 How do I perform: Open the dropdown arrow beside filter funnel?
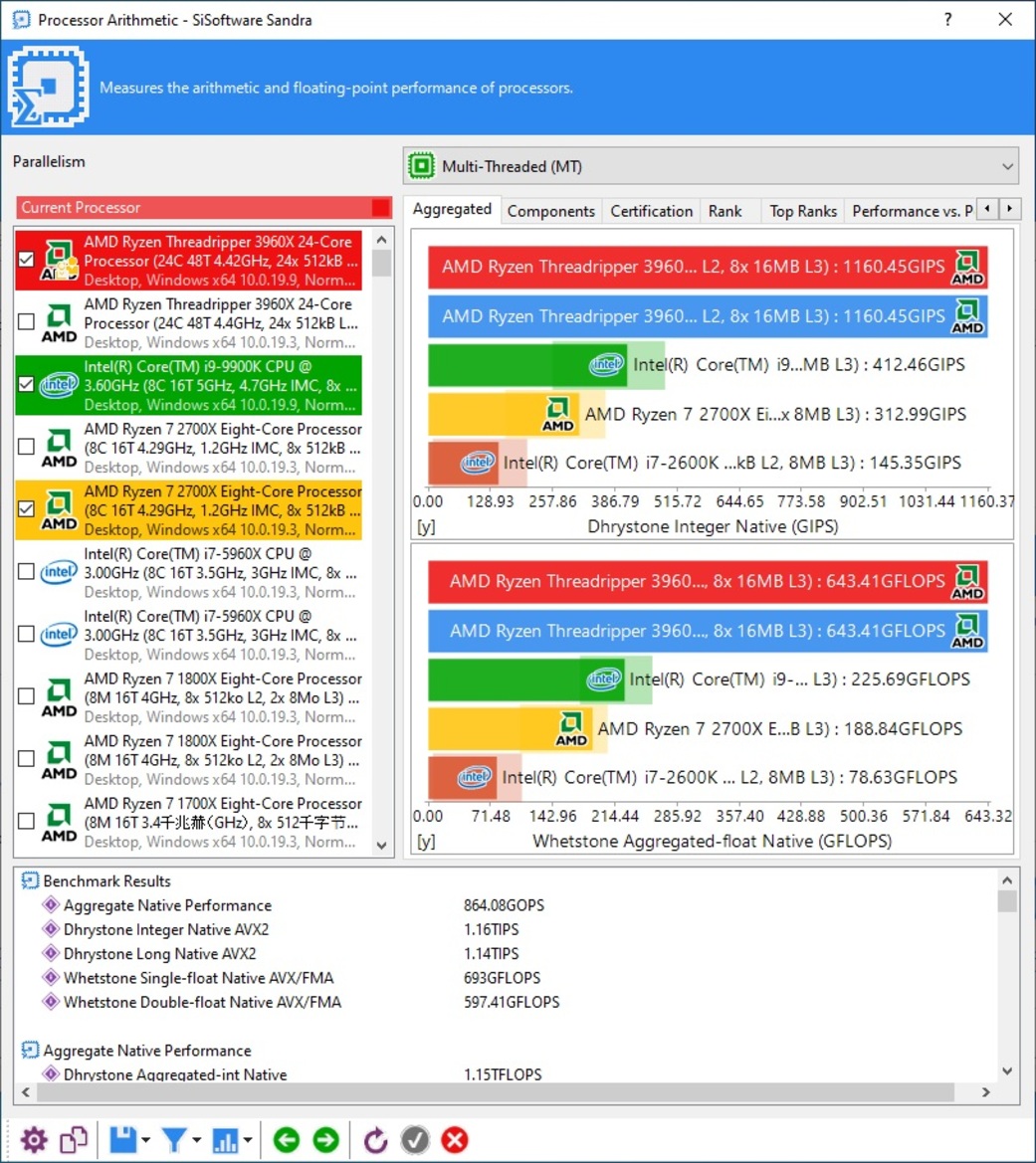[197, 1140]
